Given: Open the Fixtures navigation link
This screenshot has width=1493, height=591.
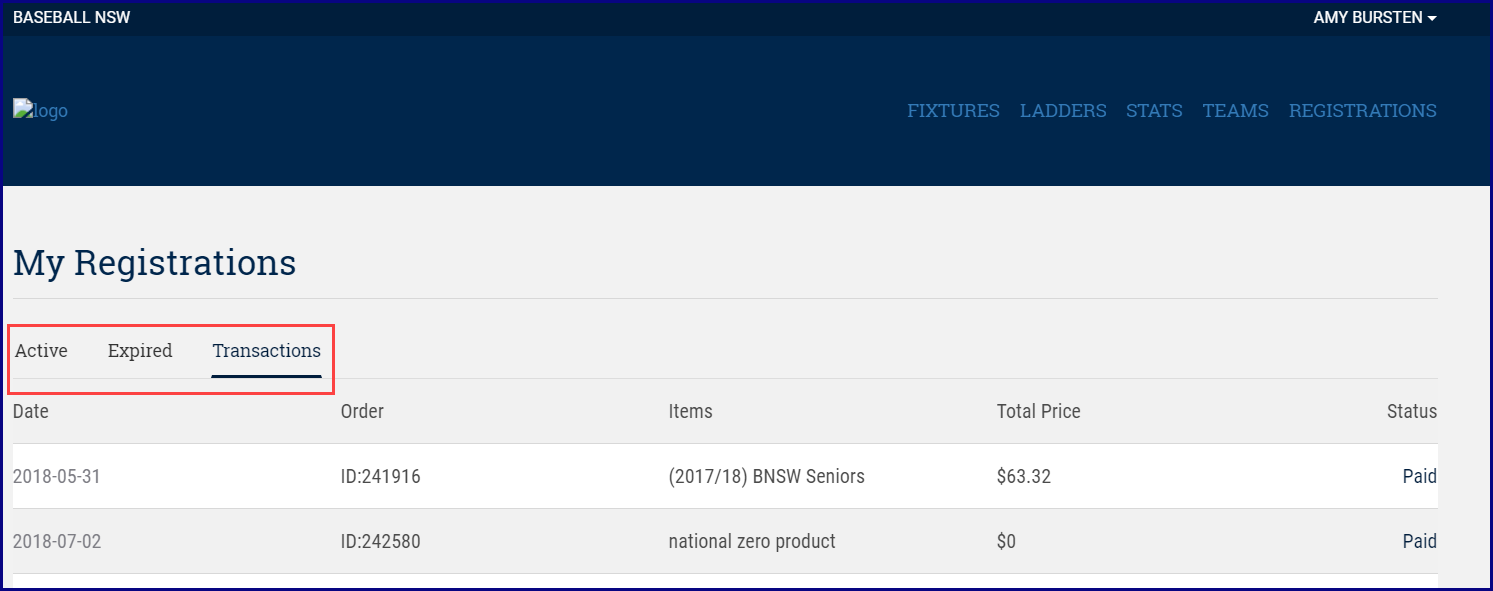Looking at the screenshot, I should click(x=953, y=111).
